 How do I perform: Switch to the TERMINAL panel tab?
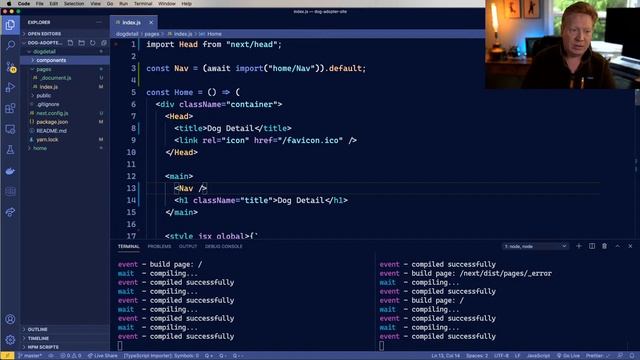click(x=129, y=246)
